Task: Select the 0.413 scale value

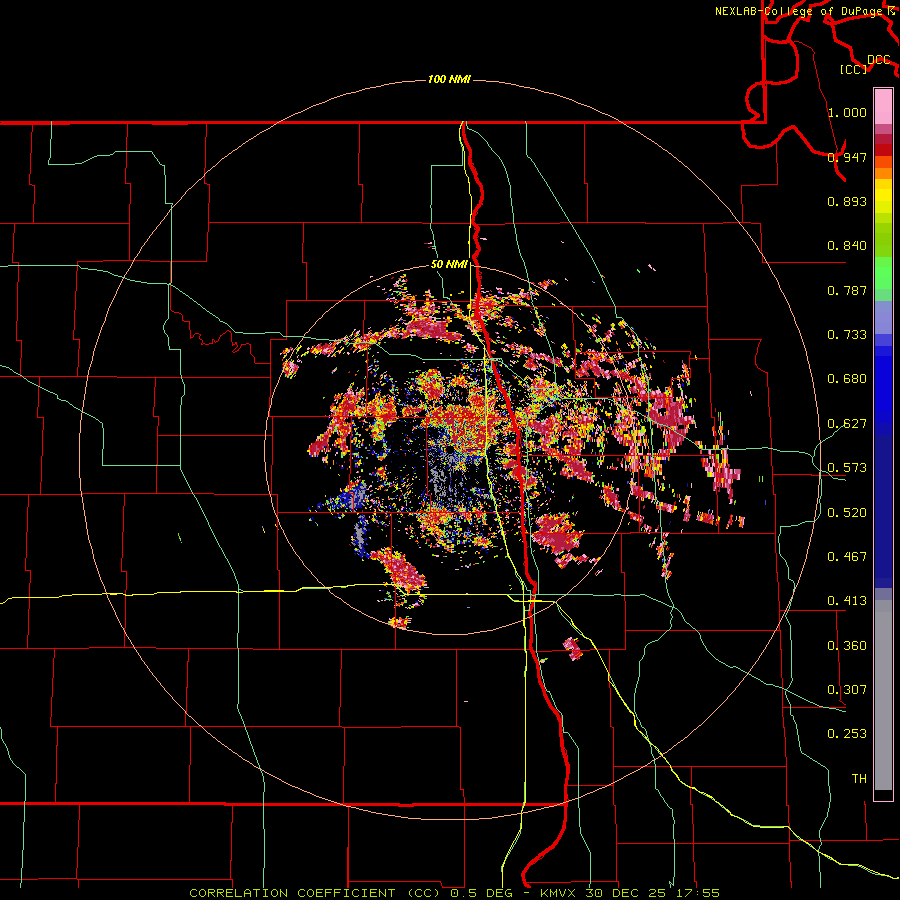Action: click(x=847, y=601)
